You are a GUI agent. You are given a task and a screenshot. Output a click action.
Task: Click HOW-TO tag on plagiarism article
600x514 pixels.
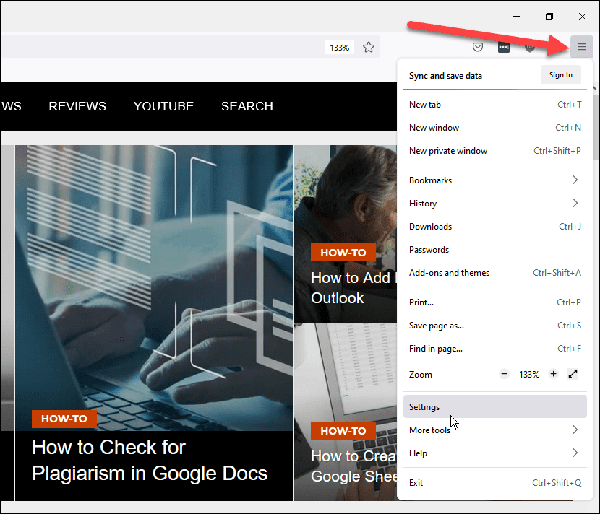(64, 419)
